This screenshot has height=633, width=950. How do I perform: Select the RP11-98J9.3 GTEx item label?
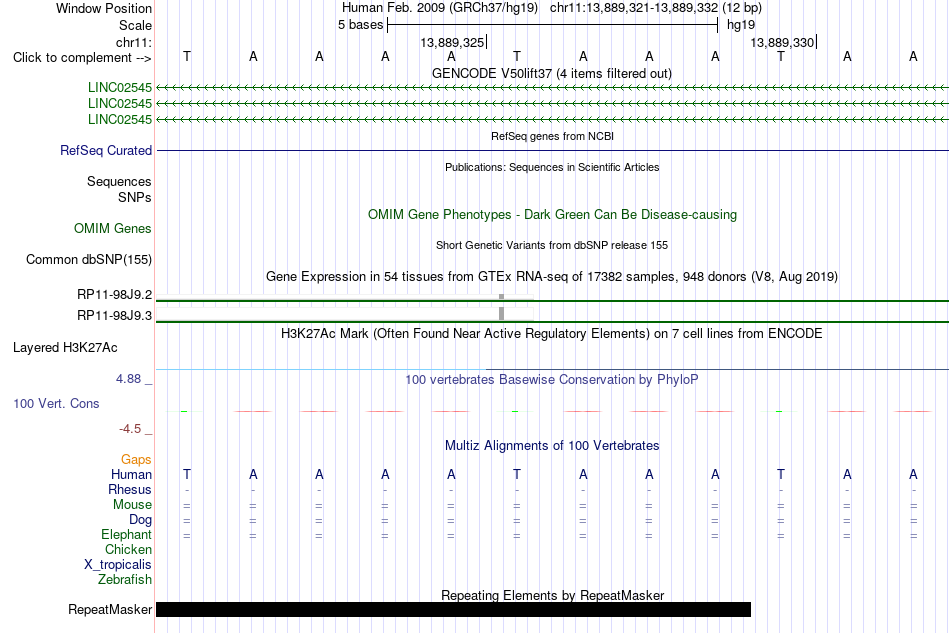click(114, 315)
